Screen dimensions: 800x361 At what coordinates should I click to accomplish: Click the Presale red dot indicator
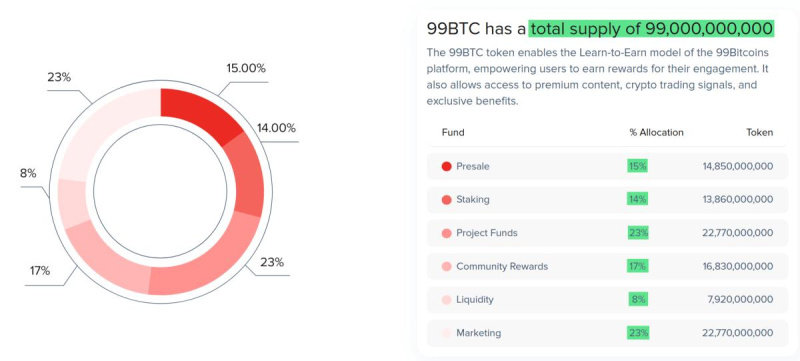tap(446, 166)
